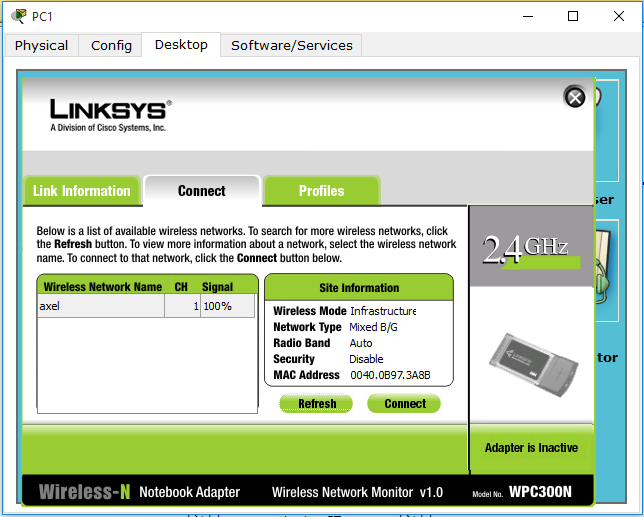Click the Wireless Network Name column header

(103, 287)
